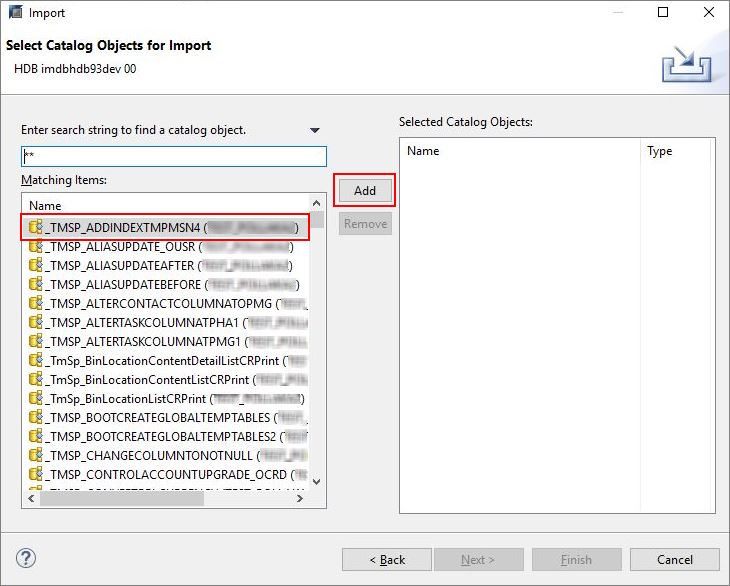Click icon of _TmSp_BinLocationListCRPrint

pos(36,398)
